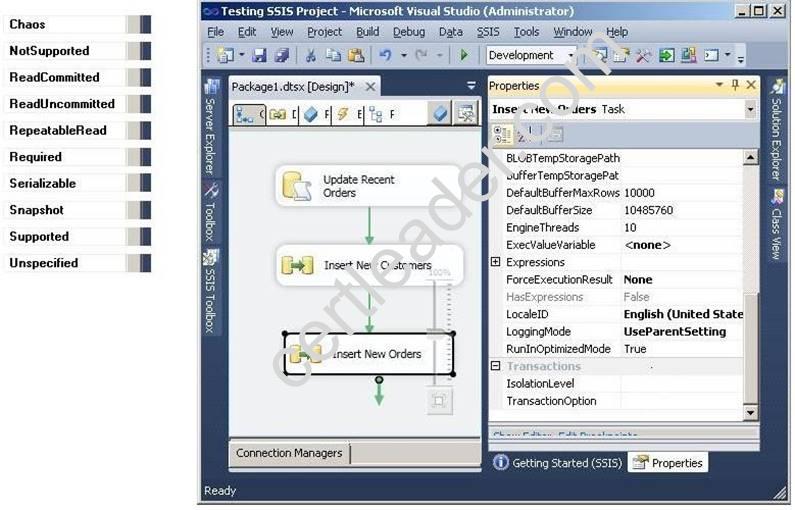The image size is (795, 510).
Task: Open the Build menu
Action: 368,32
